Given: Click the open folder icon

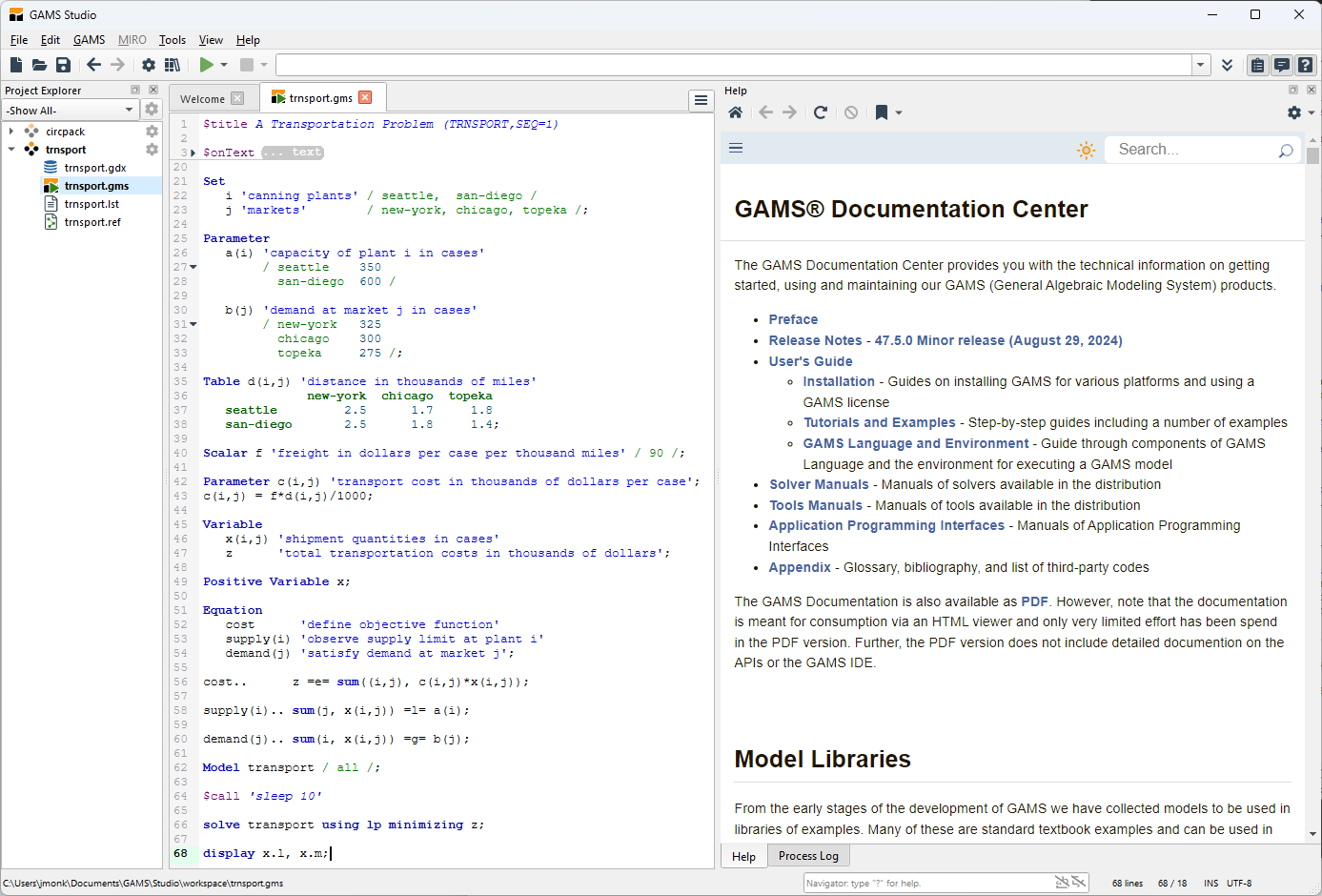Looking at the screenshot, I should (x=39, y=65).
